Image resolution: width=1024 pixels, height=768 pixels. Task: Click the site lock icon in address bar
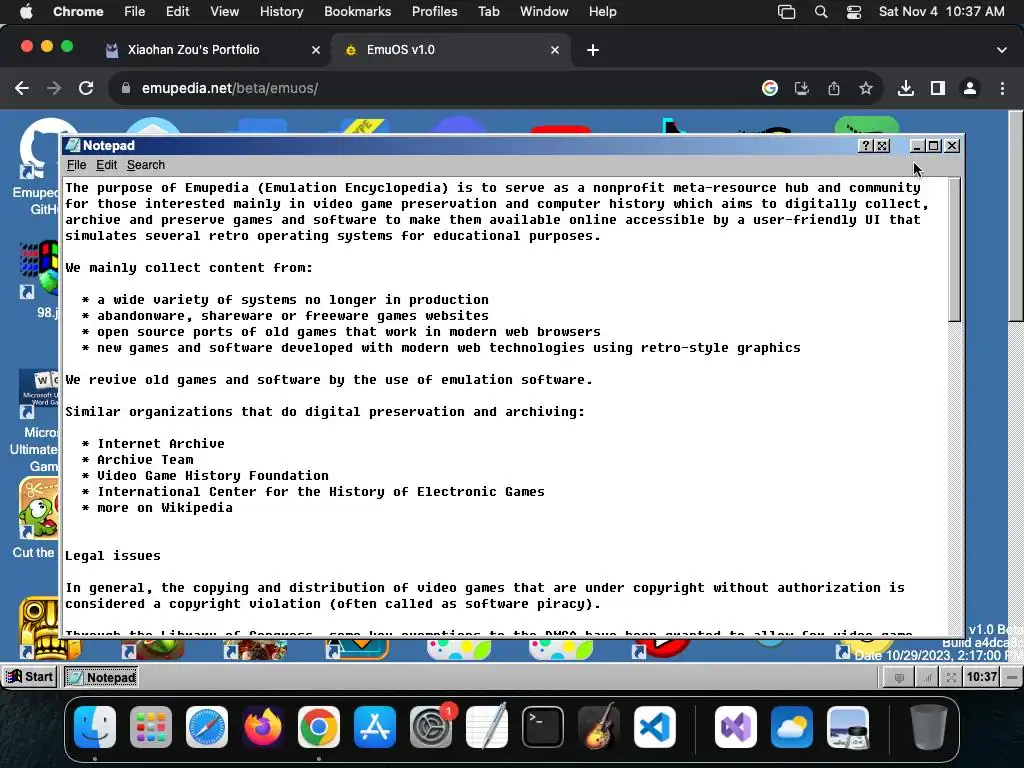(126, 88)
